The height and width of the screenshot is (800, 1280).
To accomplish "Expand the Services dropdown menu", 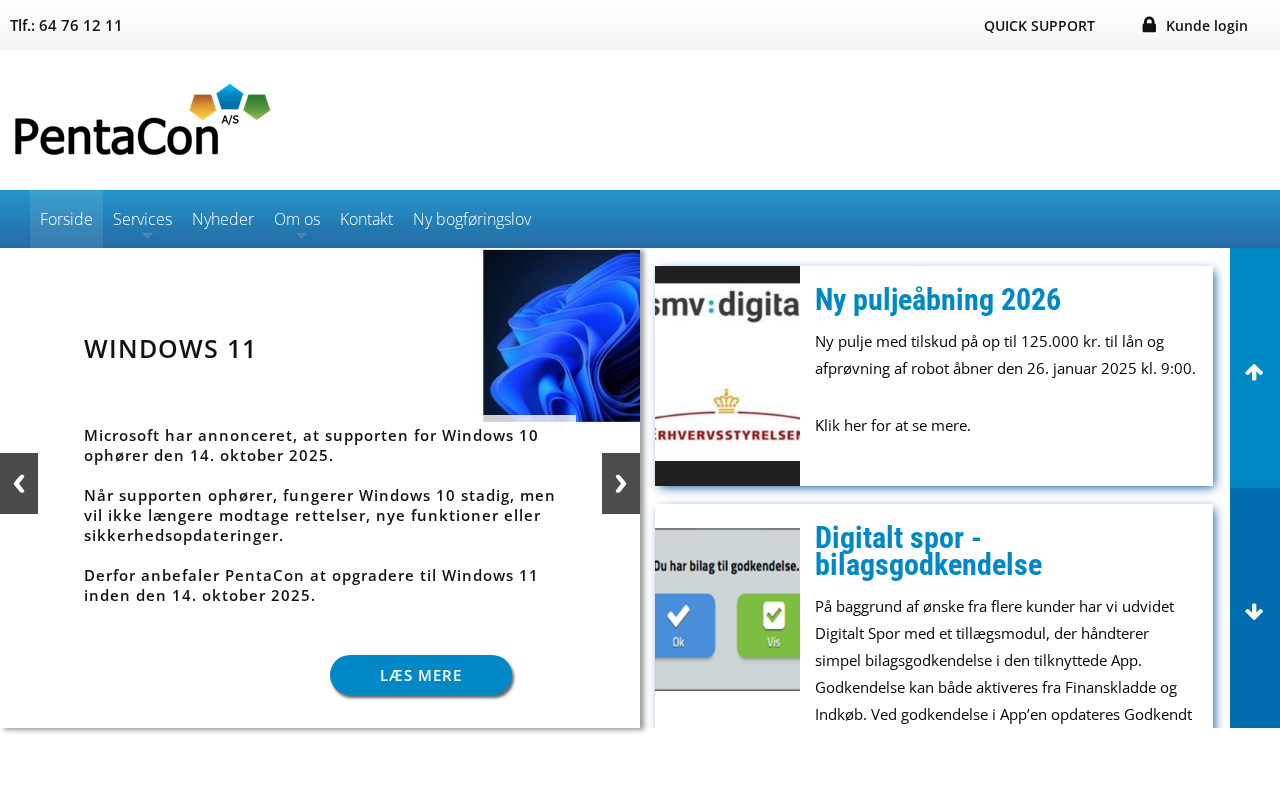I will (x=143, y=219).
